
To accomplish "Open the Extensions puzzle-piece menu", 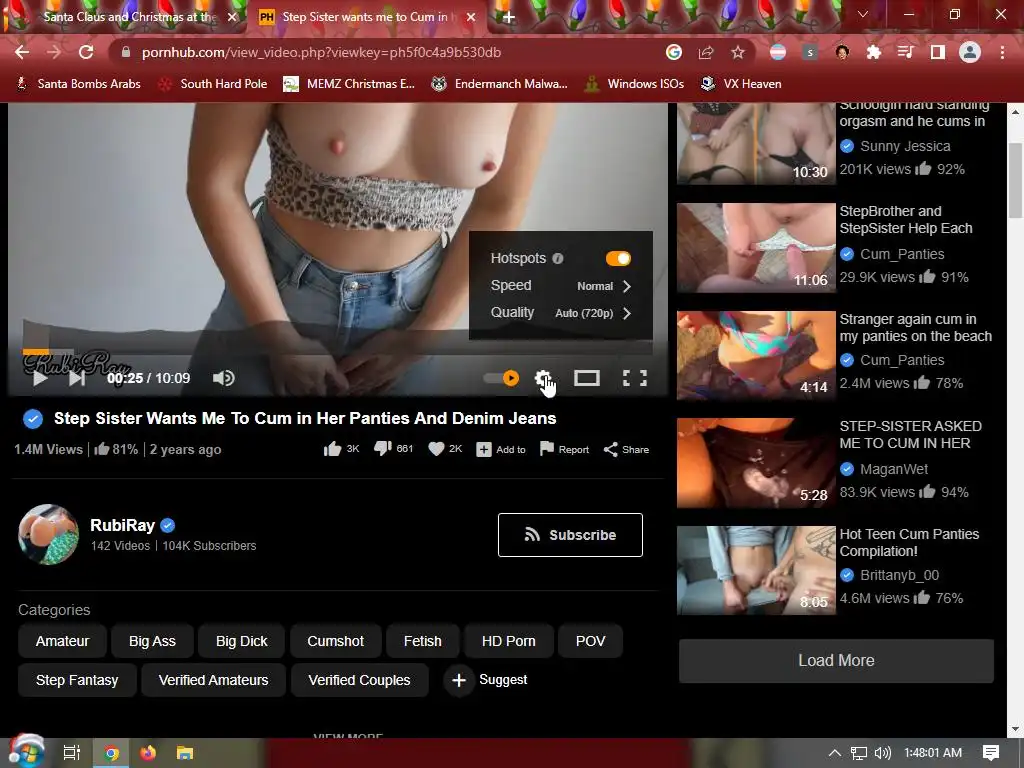I will coord(874,52).
